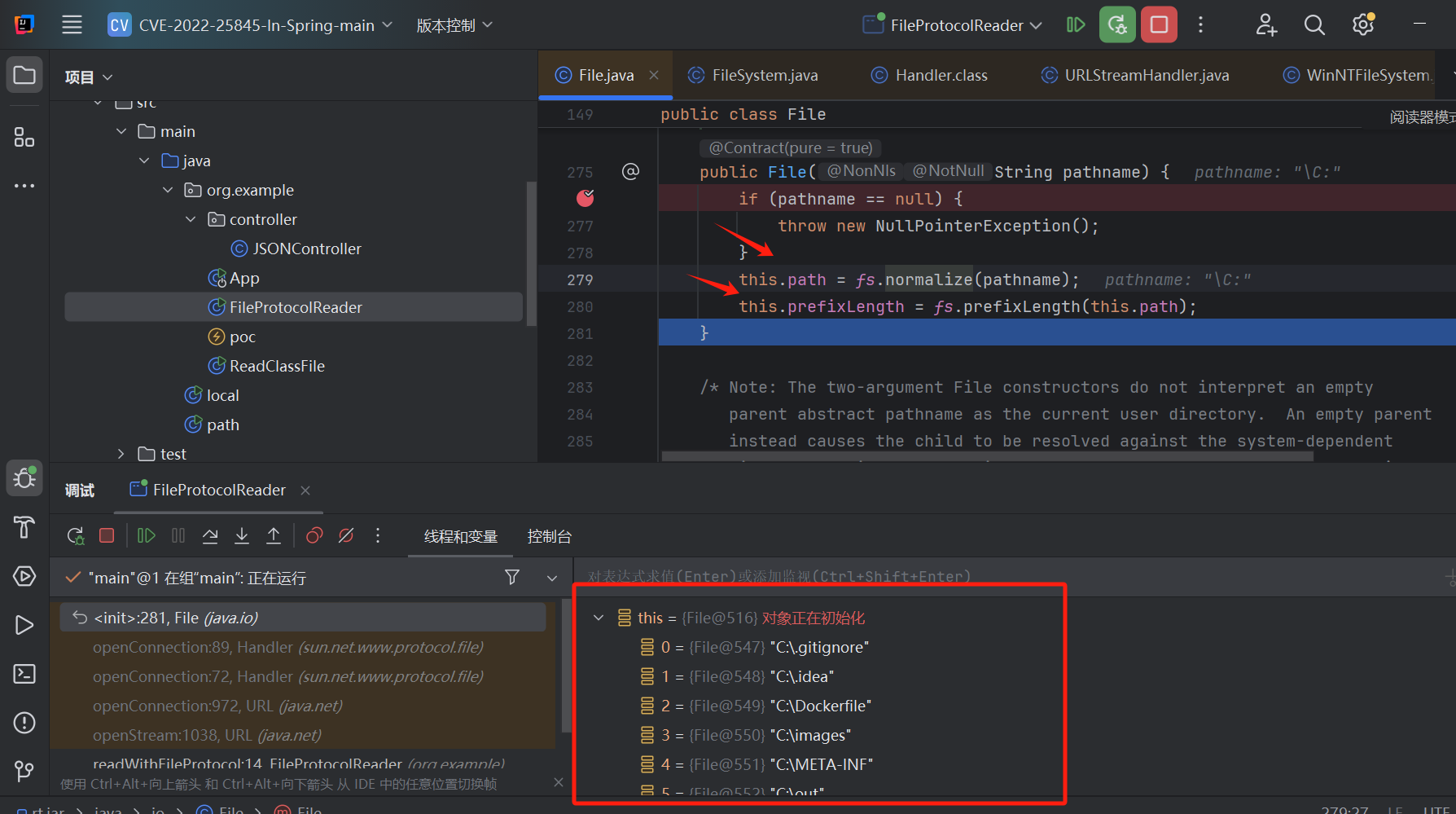Open Search Everywhere magnifier
This screenshot has width=1456, height=814.
point(1314,24)
